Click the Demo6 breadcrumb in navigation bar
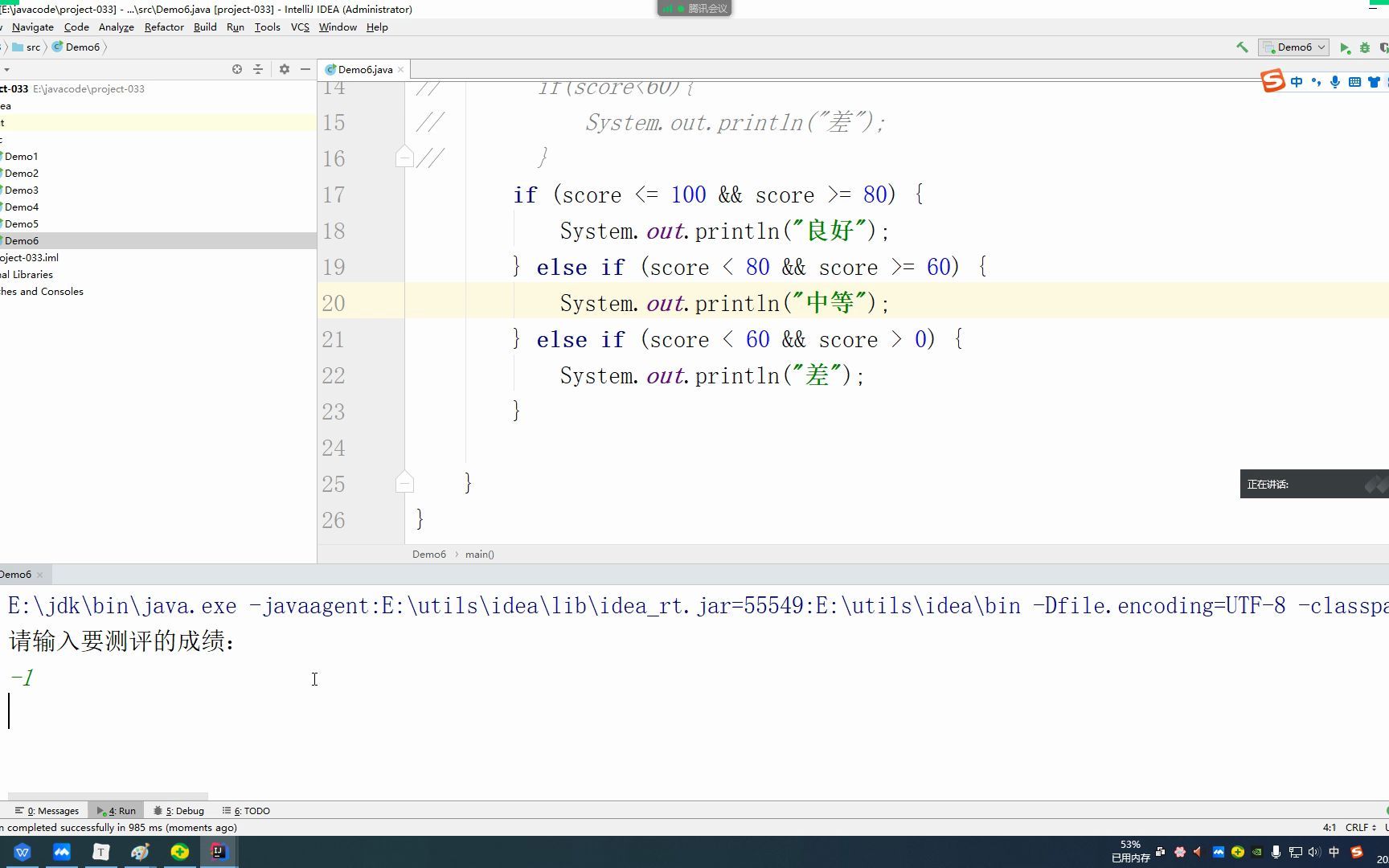This screenshot has height=868, width=1389. coord(76,47)
